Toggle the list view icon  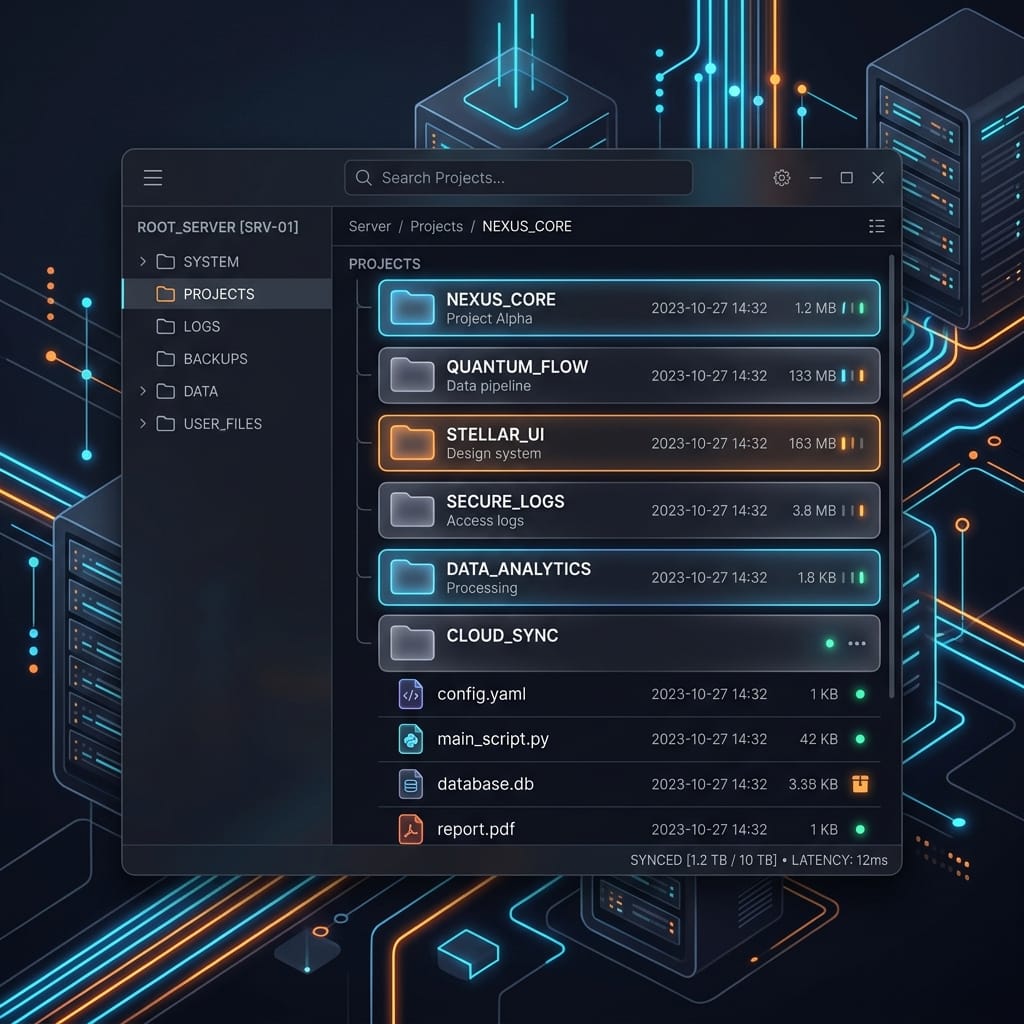[877, 226]
